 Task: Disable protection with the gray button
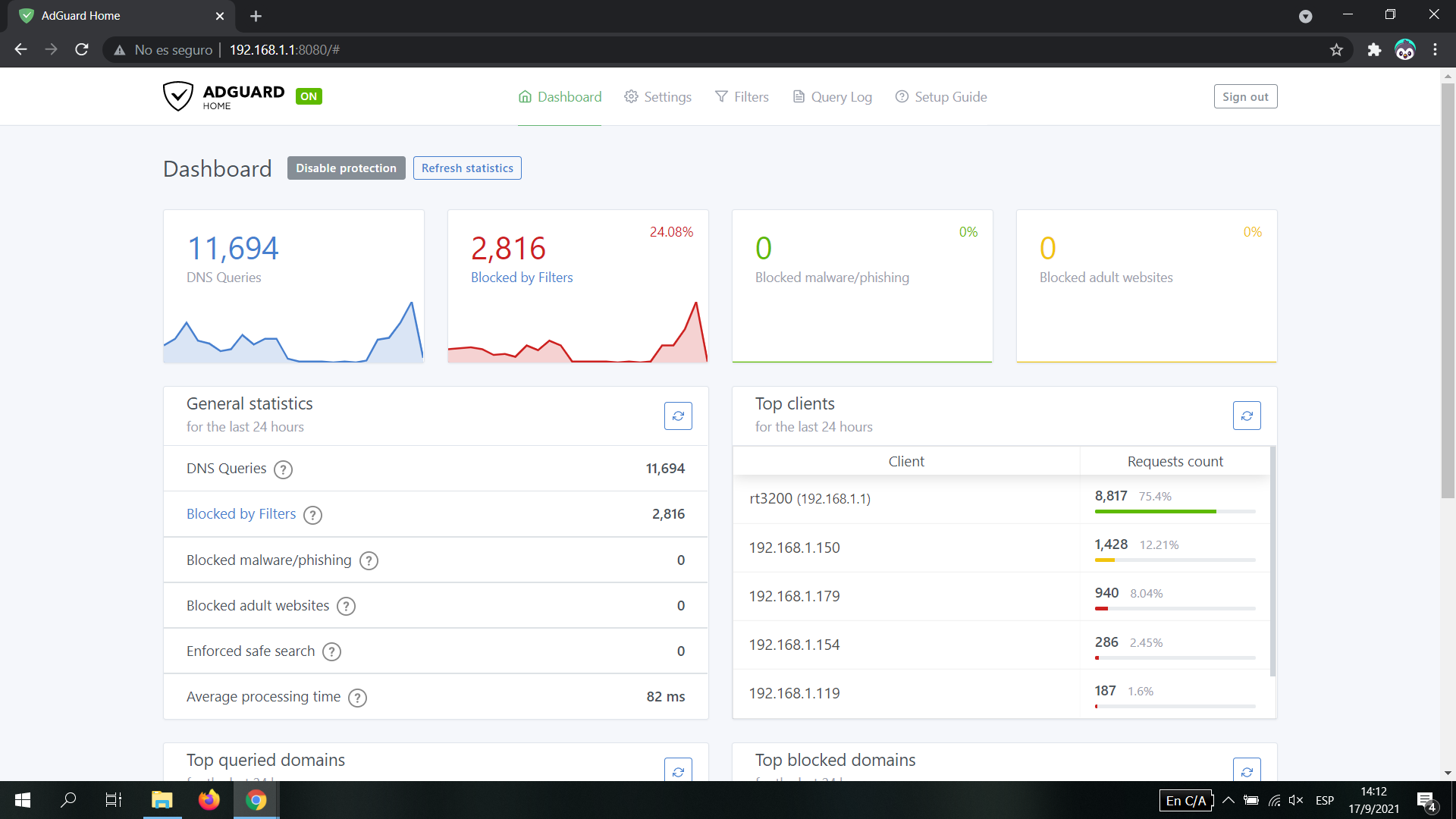[x=346, y=168]
